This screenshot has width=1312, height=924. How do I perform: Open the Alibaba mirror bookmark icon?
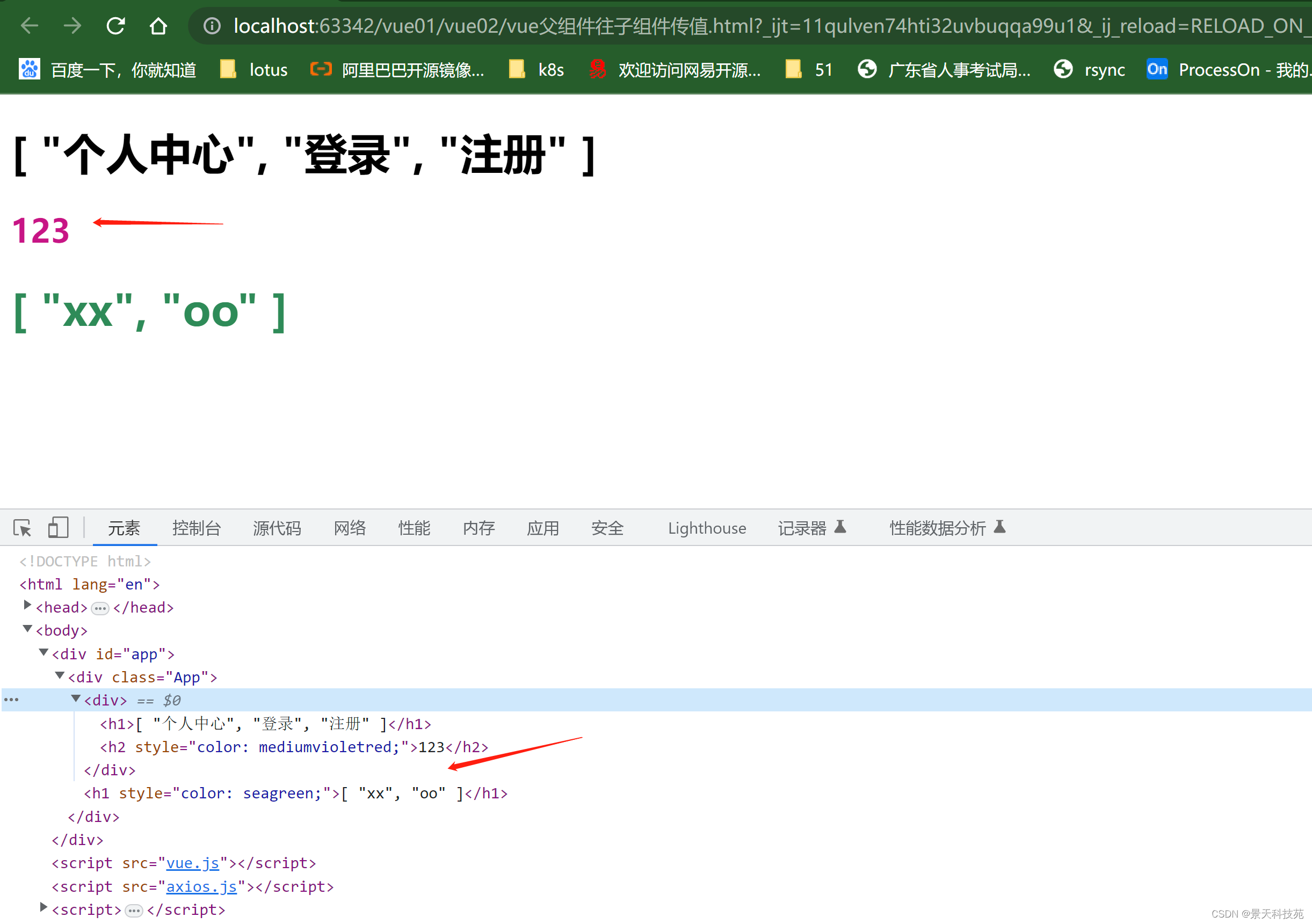[x=321, y=69]
